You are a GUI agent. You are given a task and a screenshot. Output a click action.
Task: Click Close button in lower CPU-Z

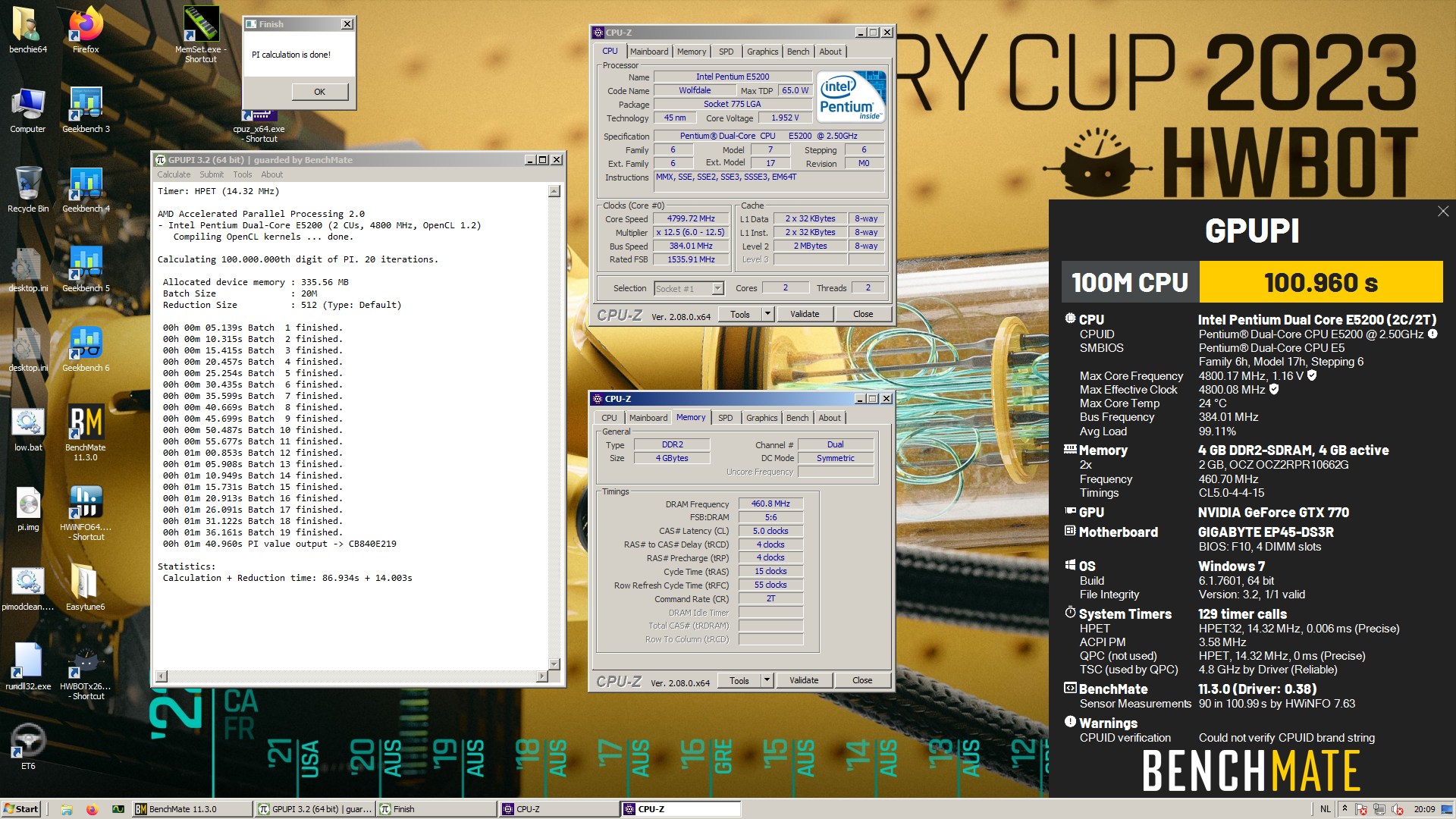862,680
